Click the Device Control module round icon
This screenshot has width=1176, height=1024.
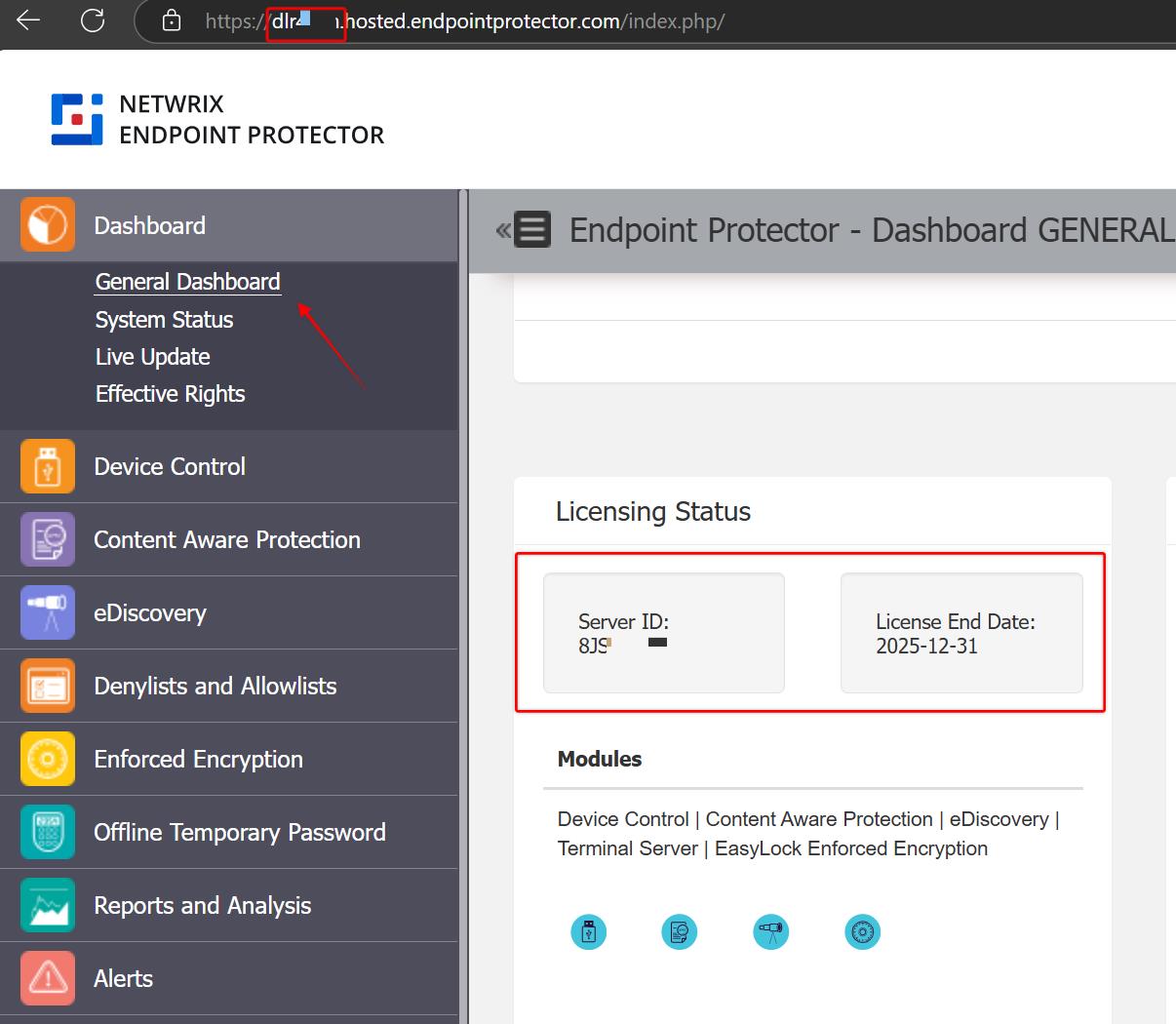click(589, 932)
